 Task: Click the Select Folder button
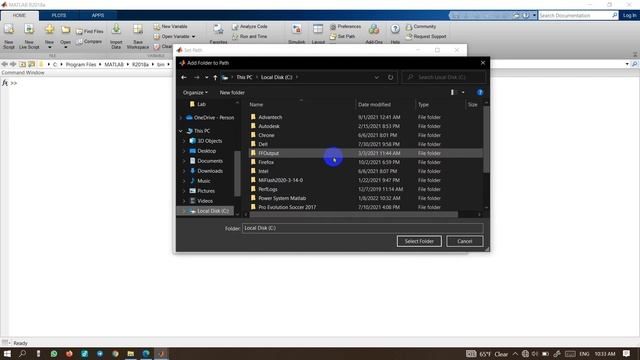point(419,241)
